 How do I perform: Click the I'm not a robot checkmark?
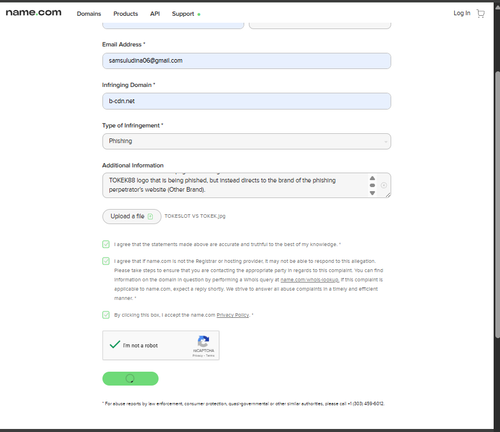click(115, 344)
